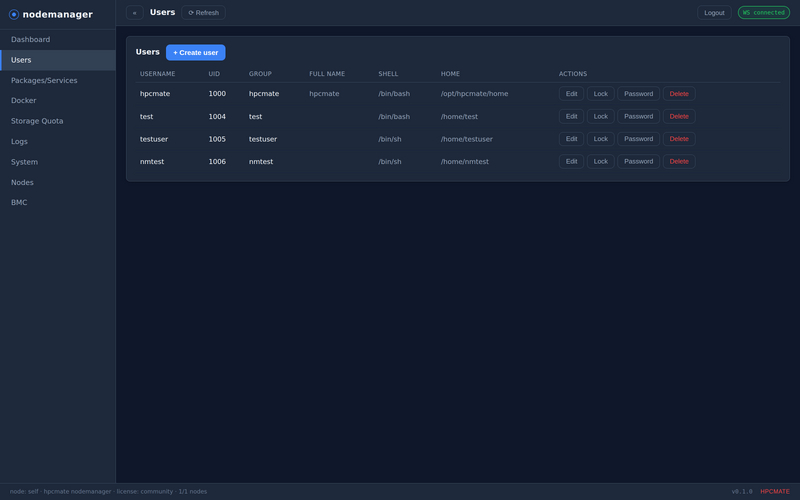Go to Packages/Services
Screen dimensions: 800x500
[58, 81]
